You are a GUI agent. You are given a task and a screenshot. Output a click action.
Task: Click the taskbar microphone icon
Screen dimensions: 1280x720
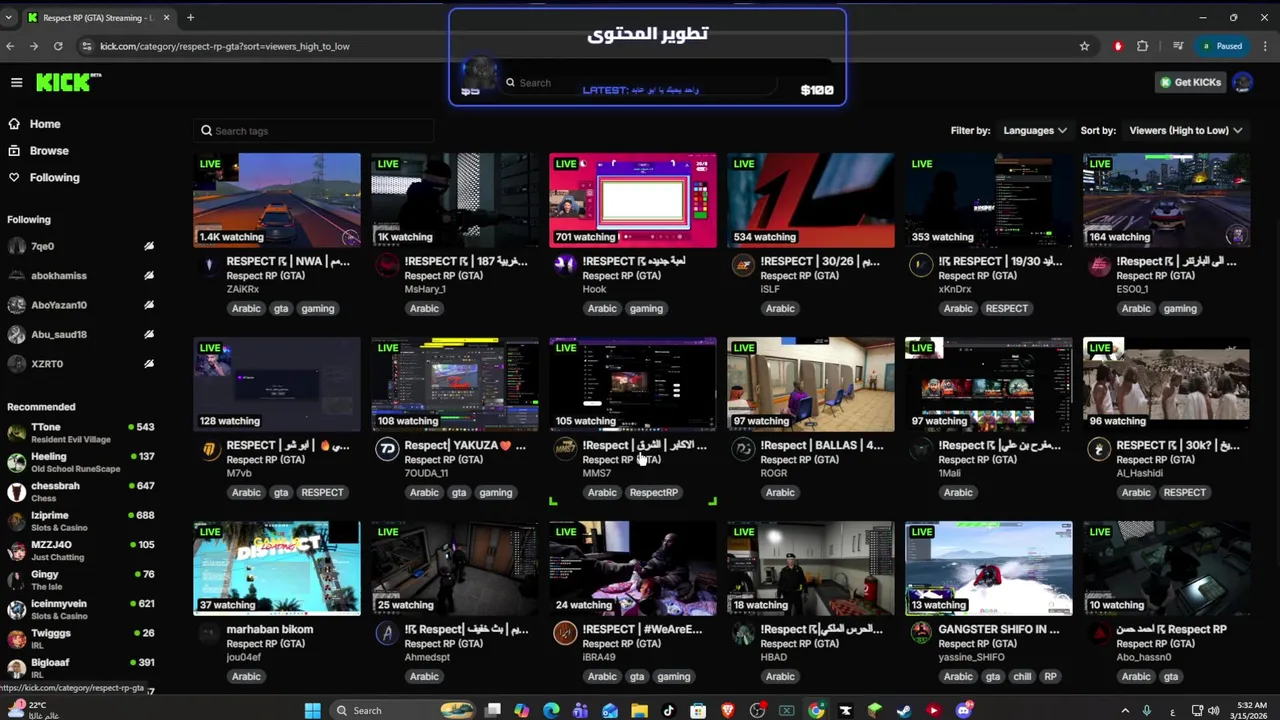click(x=1147, y=711)
